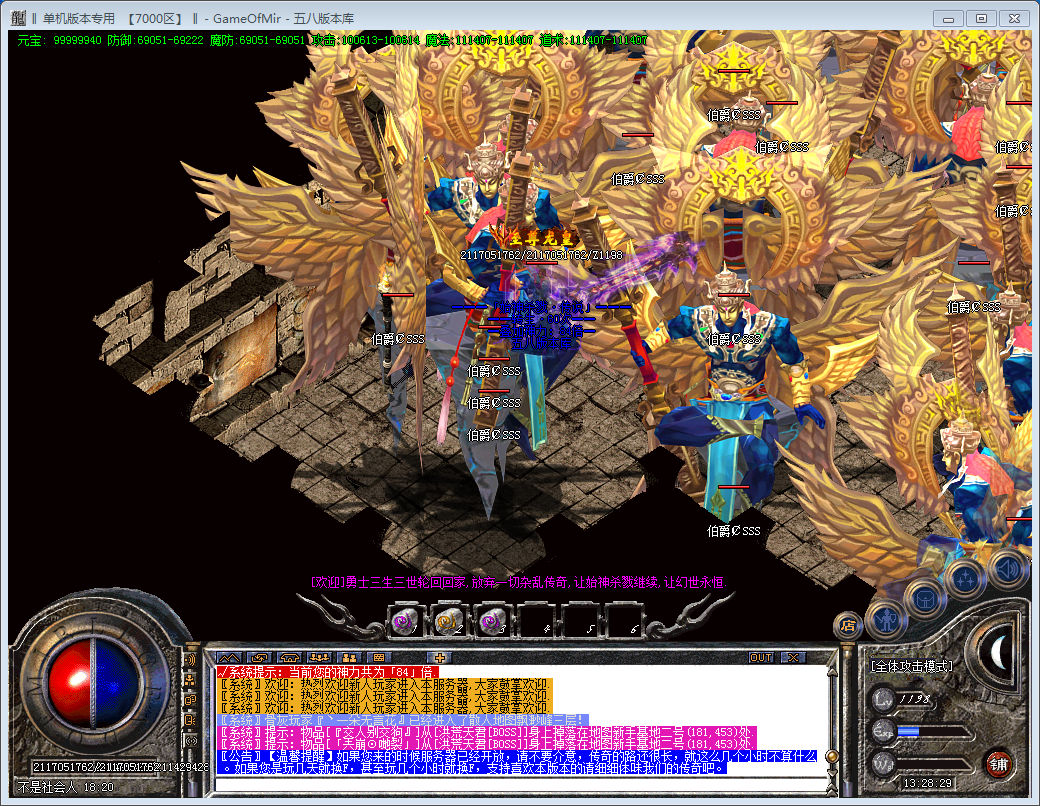Use the item in quick slot 1

click(405, 622)
